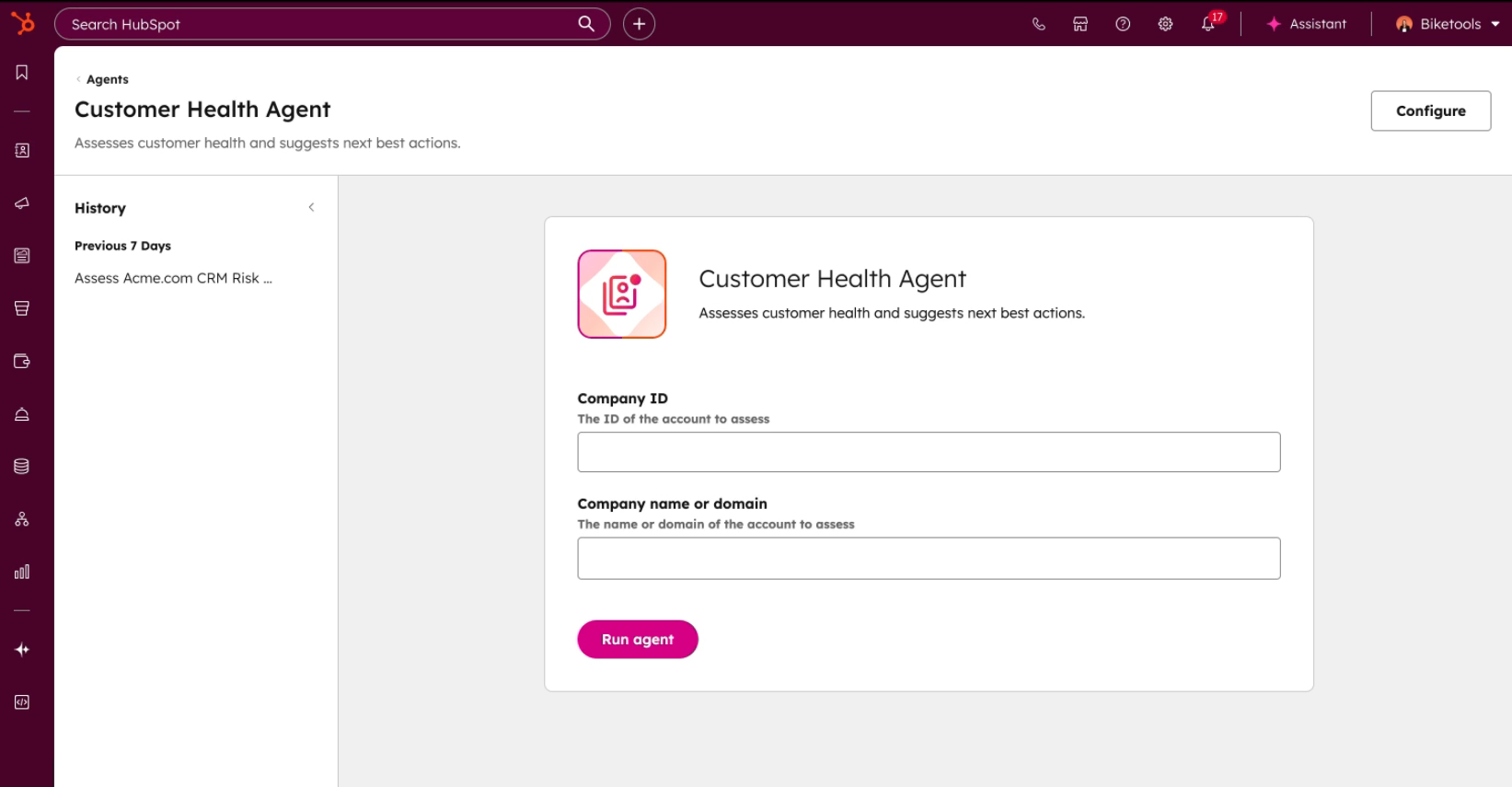Go back via Agents breadcrumb
The width and height of the screenshot is (1512, 787).
tap(107, 79)
